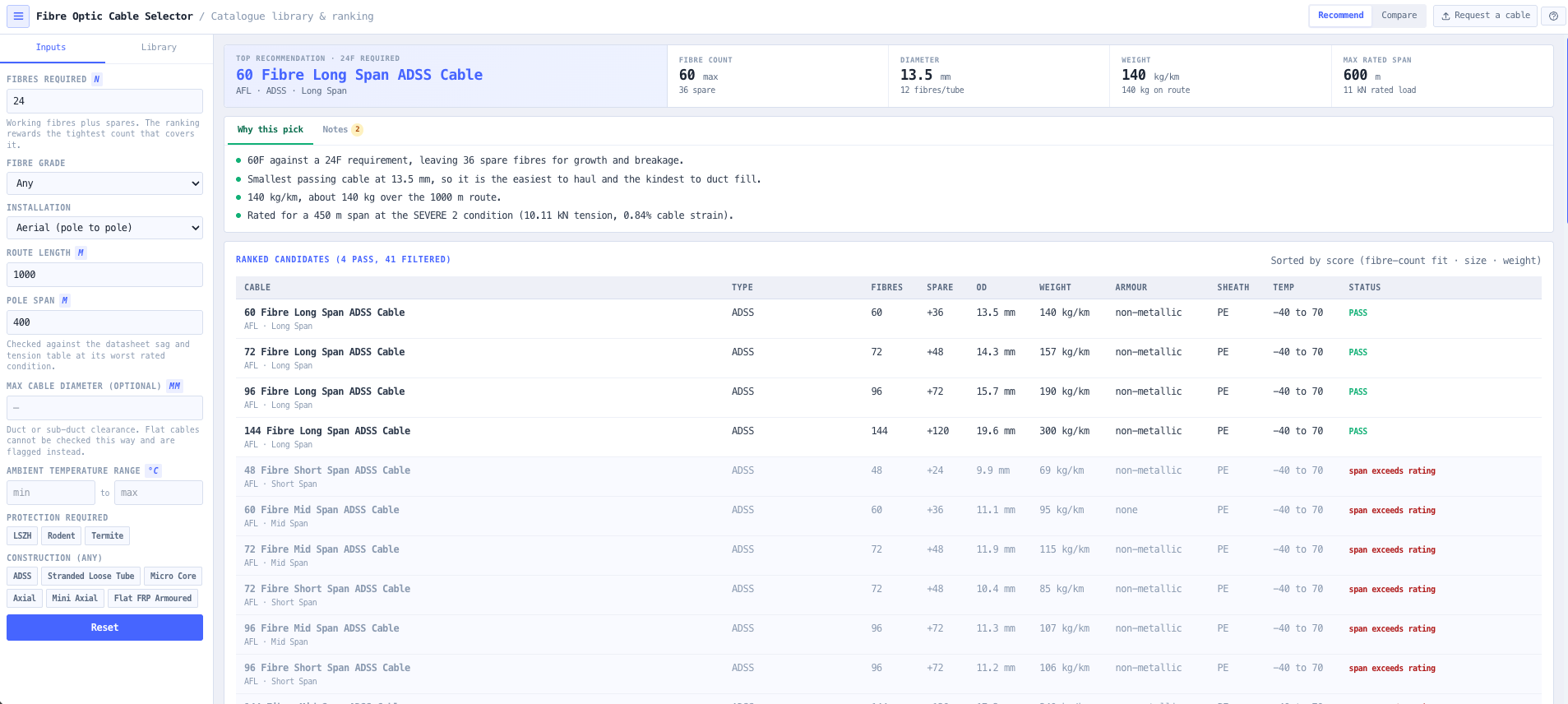Select the 96 Fibre Mid Span ADSS row

tap(888, 635)
